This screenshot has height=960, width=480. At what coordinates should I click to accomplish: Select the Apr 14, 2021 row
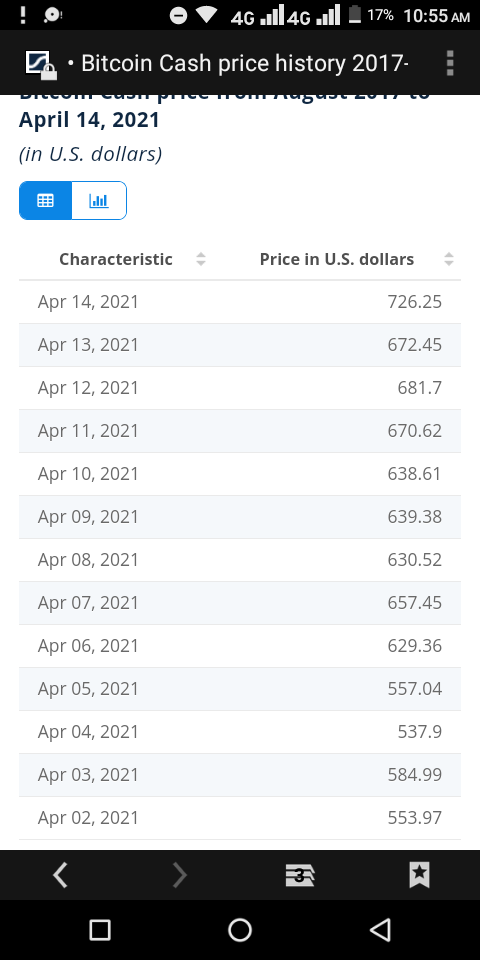(x=240, y=302)
